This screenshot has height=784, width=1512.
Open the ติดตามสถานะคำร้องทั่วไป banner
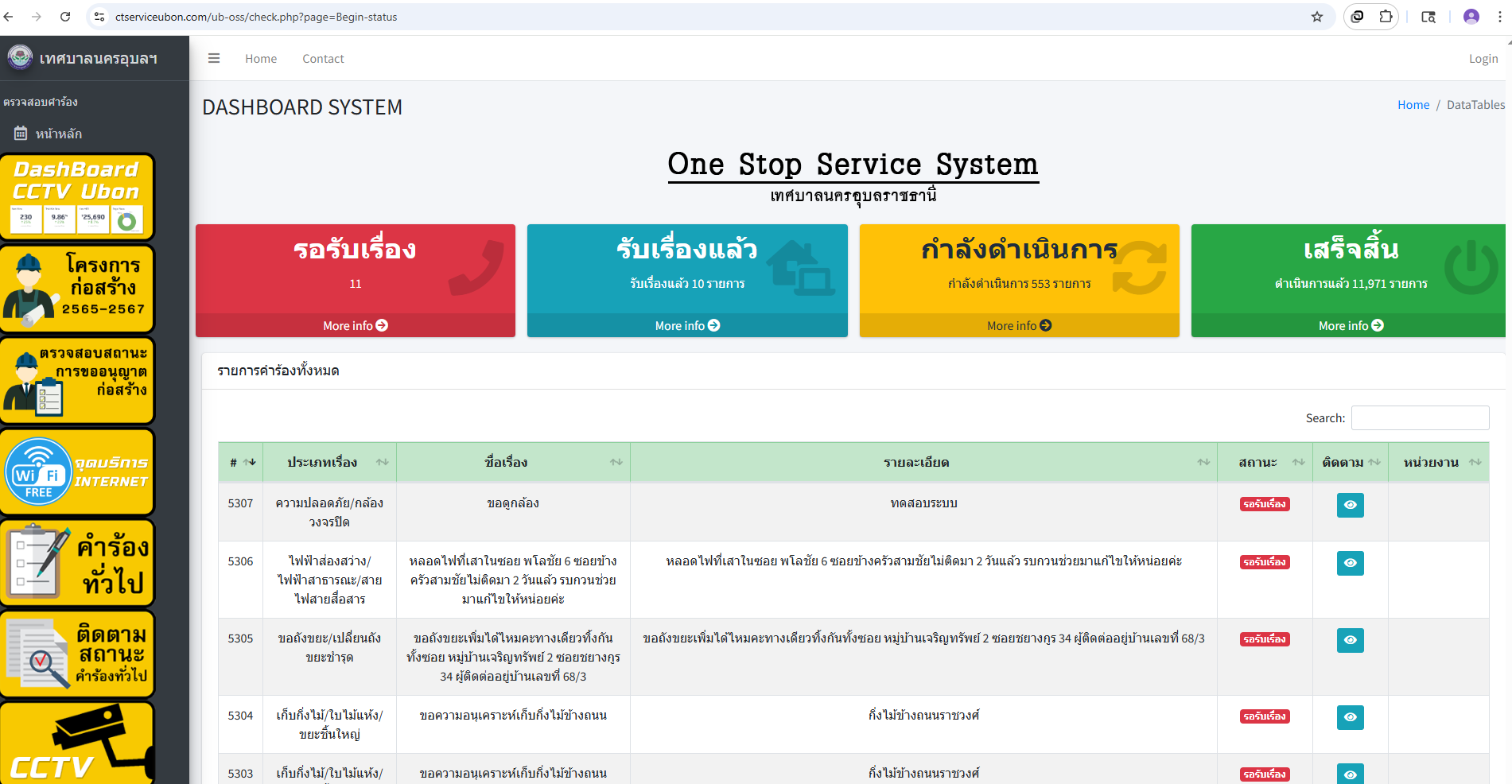pyautogui.click(x=77, y=654)
